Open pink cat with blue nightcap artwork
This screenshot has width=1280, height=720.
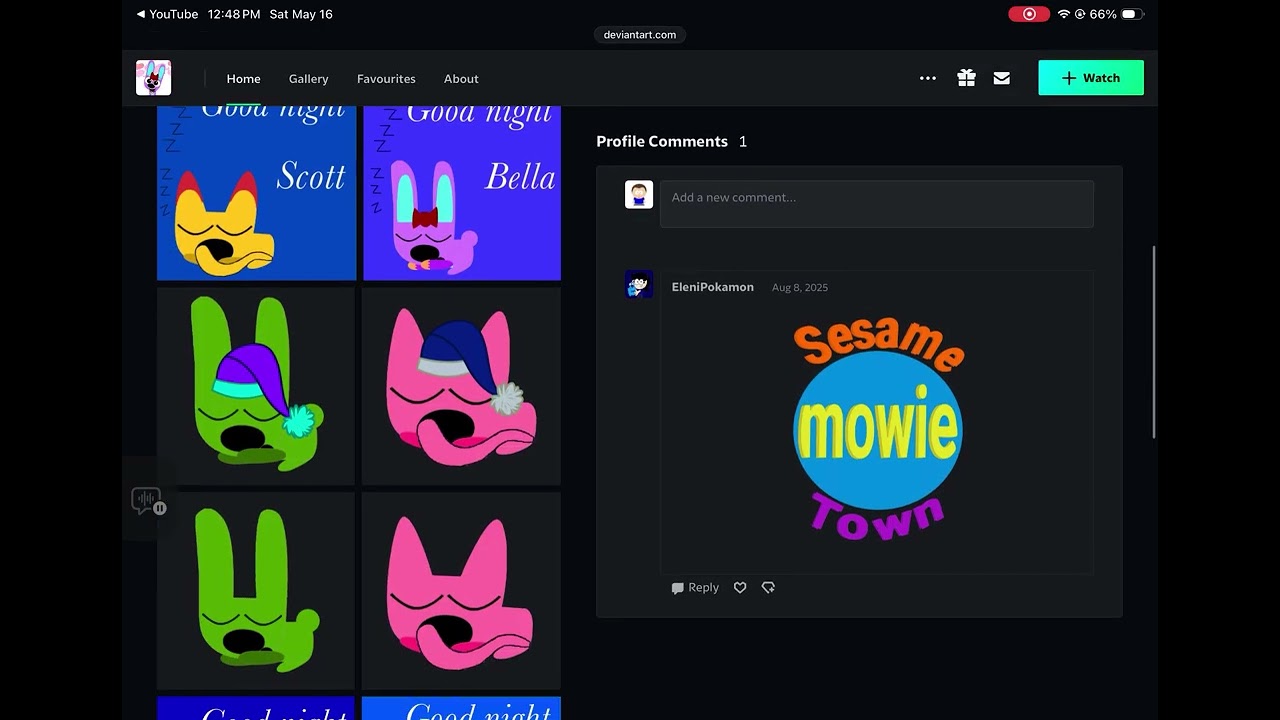point(461,386)
